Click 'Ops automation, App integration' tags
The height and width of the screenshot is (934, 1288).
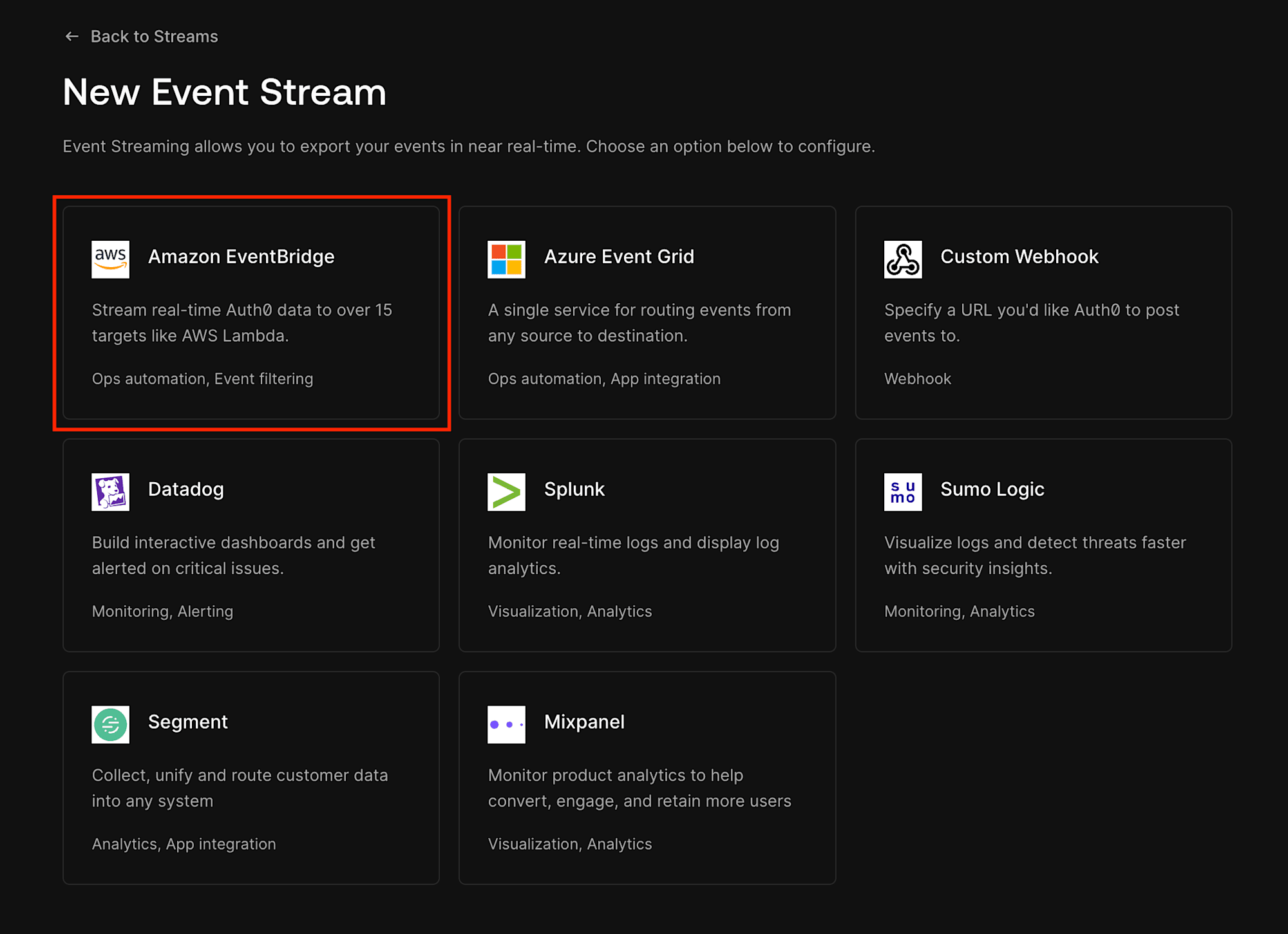coord(604,379)
